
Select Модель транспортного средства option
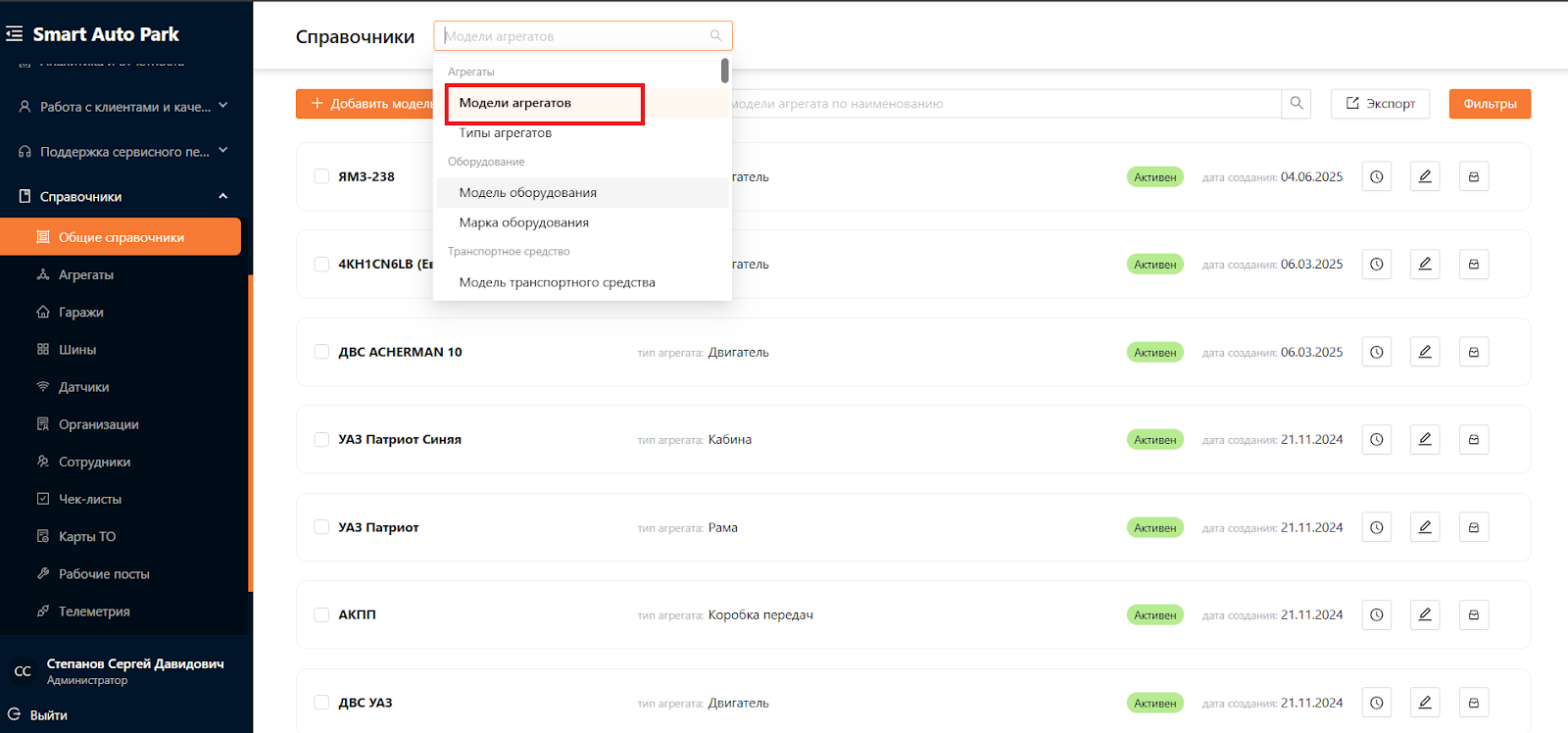point(557,282)
